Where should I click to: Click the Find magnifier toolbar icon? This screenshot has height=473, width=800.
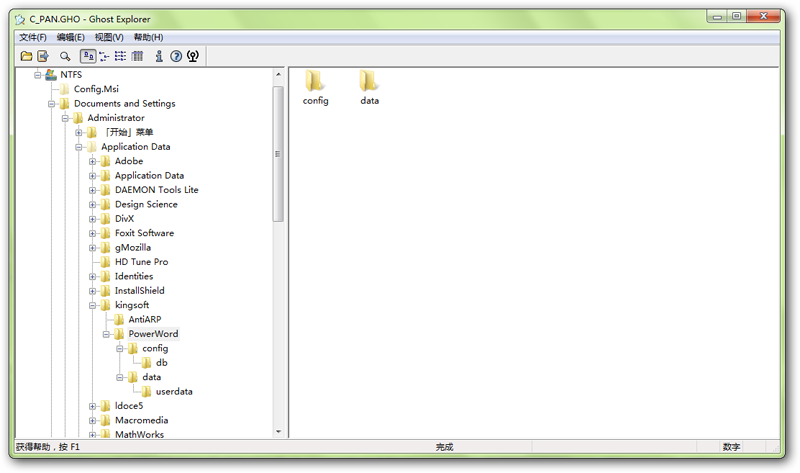[x=65, y=56]
